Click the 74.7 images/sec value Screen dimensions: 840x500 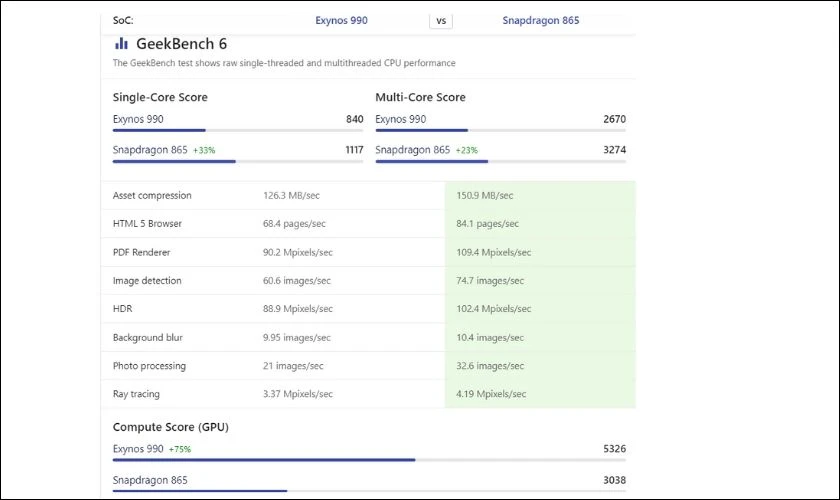pyautogui.click(x=490, y=280)
